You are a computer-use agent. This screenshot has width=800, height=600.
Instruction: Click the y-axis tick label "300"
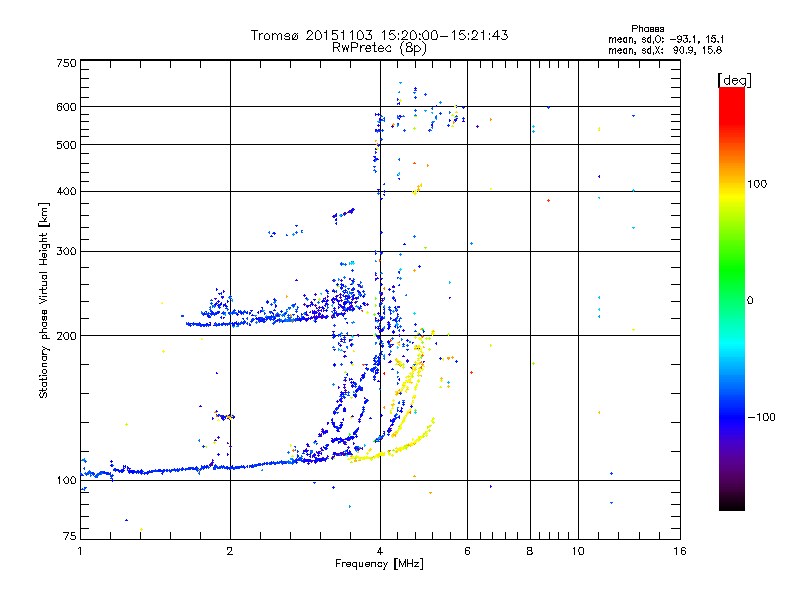(67, 252)
